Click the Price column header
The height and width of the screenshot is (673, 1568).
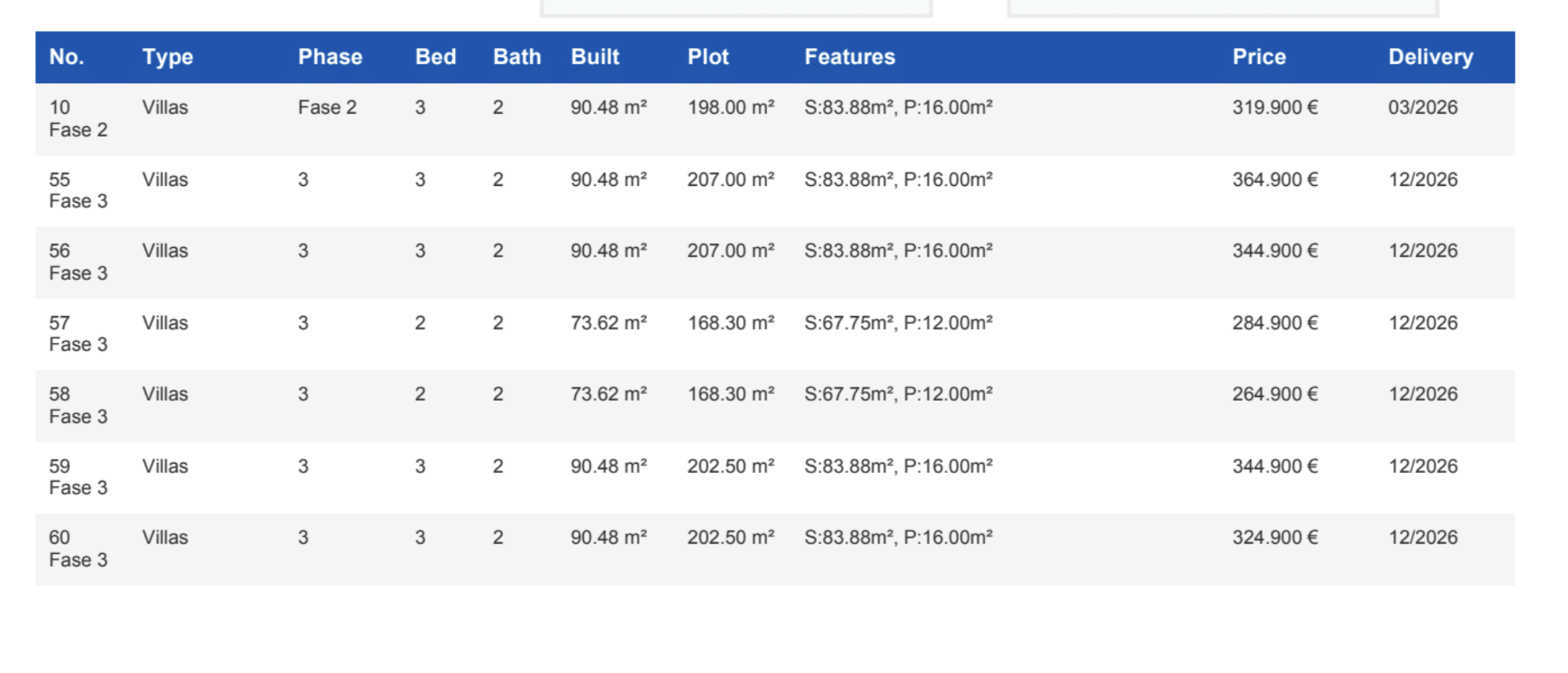(1259, 57)
